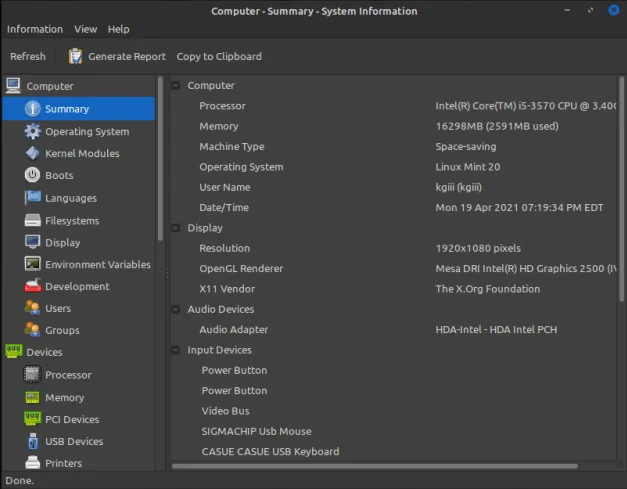Select the OpenGL Renderer row
This screenshot has width=627, height=489.
[x=394, y=268]
